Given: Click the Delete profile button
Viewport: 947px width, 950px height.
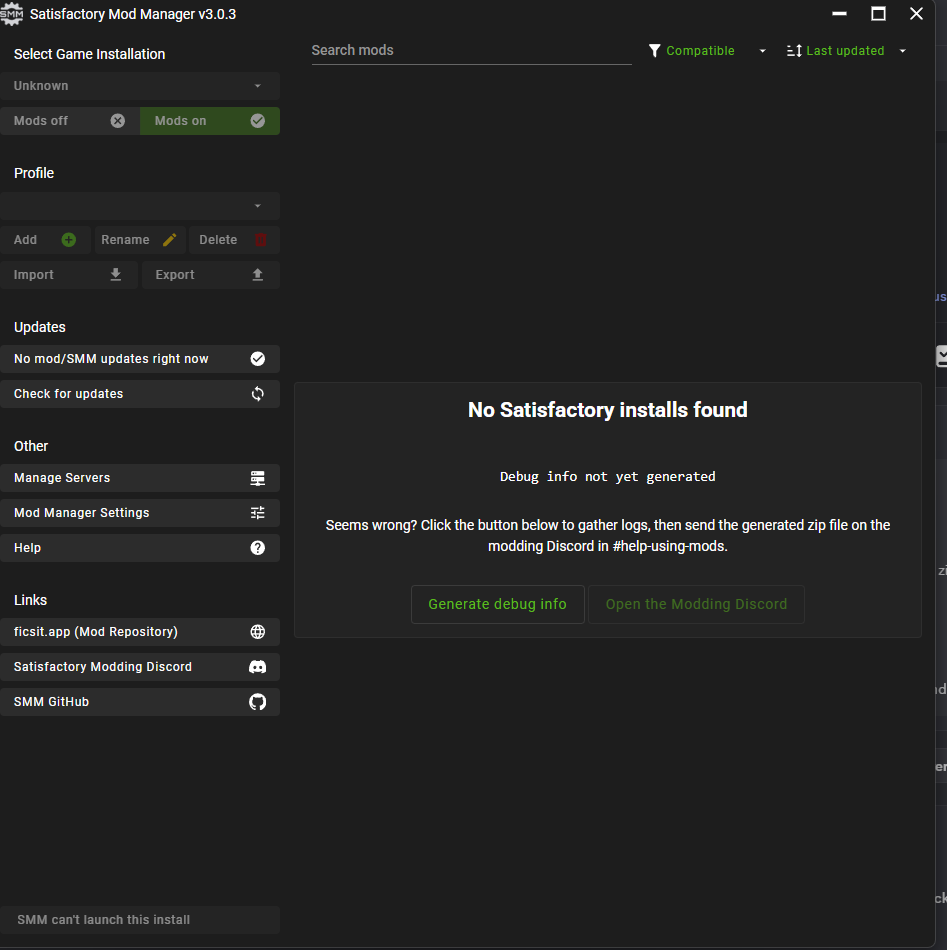Looking at the screenshot, I should click(234, 240).
